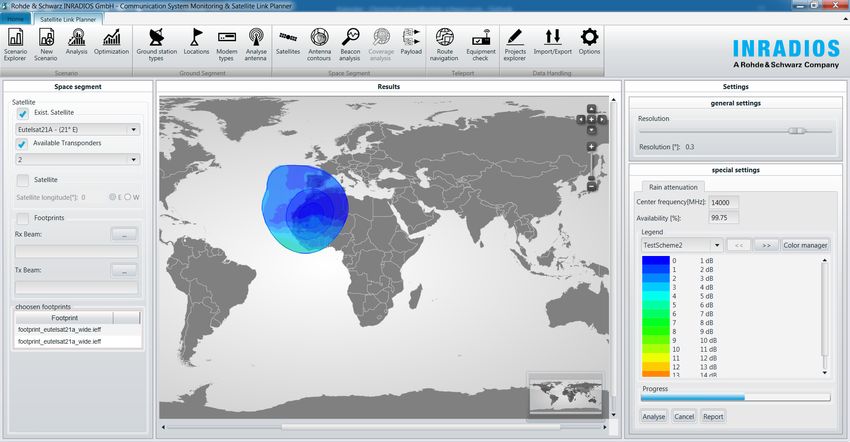850x442 pixels.
Task: Uncheck Available Transponders checkbox
Action: (x=22, y=144)
